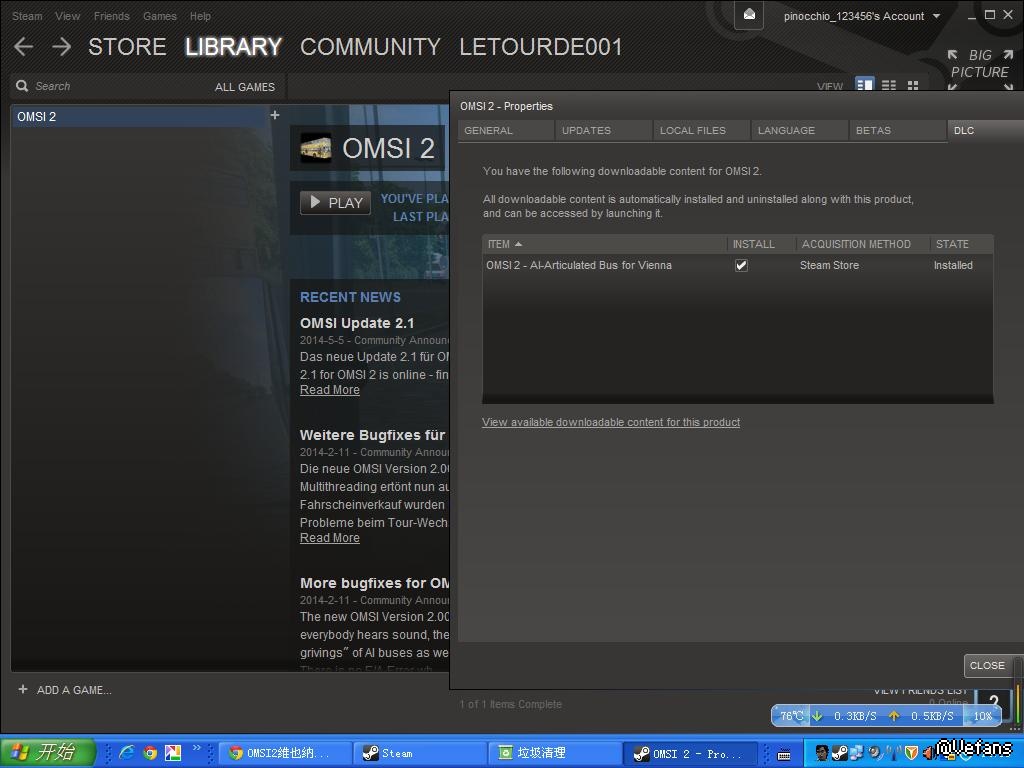Click the download speed arrow indicator

pyautogui.click(x=817, y=716)
